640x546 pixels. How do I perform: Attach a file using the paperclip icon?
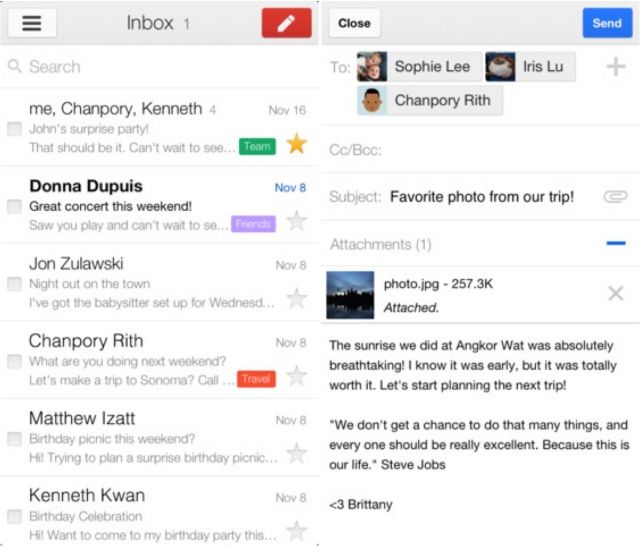click(x=614, y=197)
